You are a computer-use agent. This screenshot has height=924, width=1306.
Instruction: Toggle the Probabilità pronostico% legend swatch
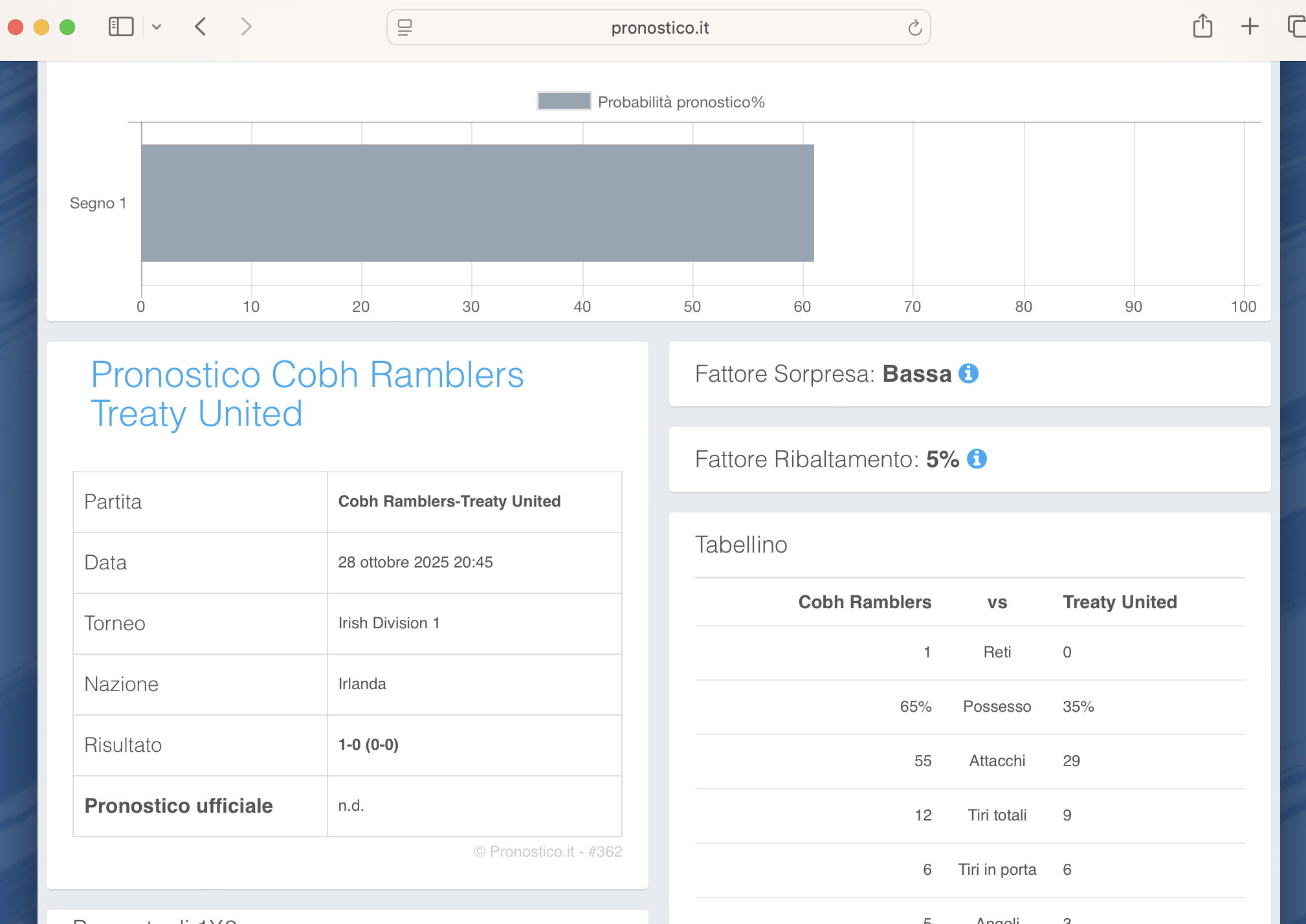pyautogui.click(x=564, y=102)
